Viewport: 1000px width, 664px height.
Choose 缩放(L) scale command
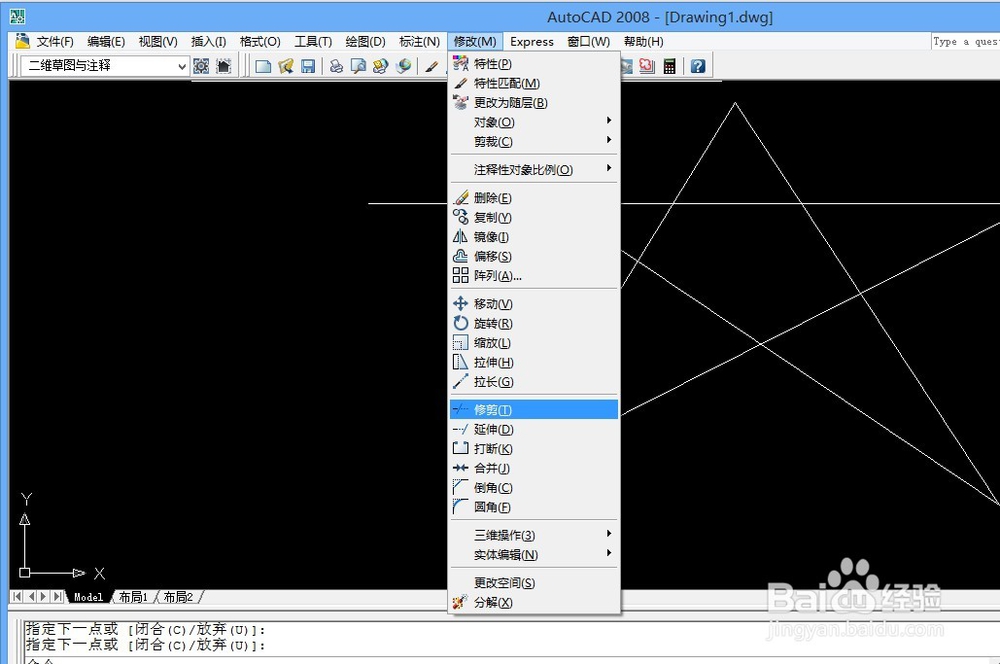pyautogui.click(x=534, y=343)
